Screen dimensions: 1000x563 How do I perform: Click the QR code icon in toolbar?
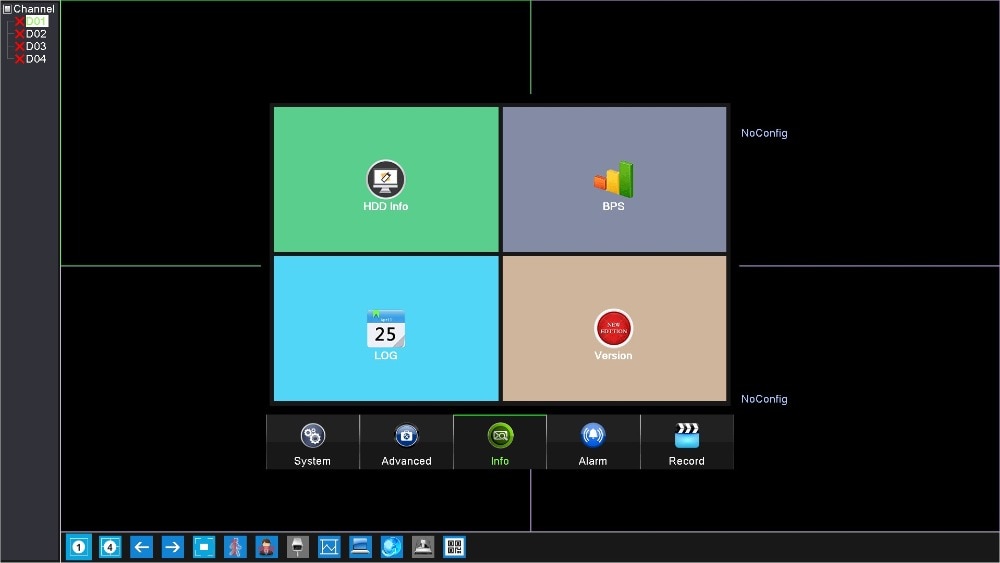pos(454,547)
